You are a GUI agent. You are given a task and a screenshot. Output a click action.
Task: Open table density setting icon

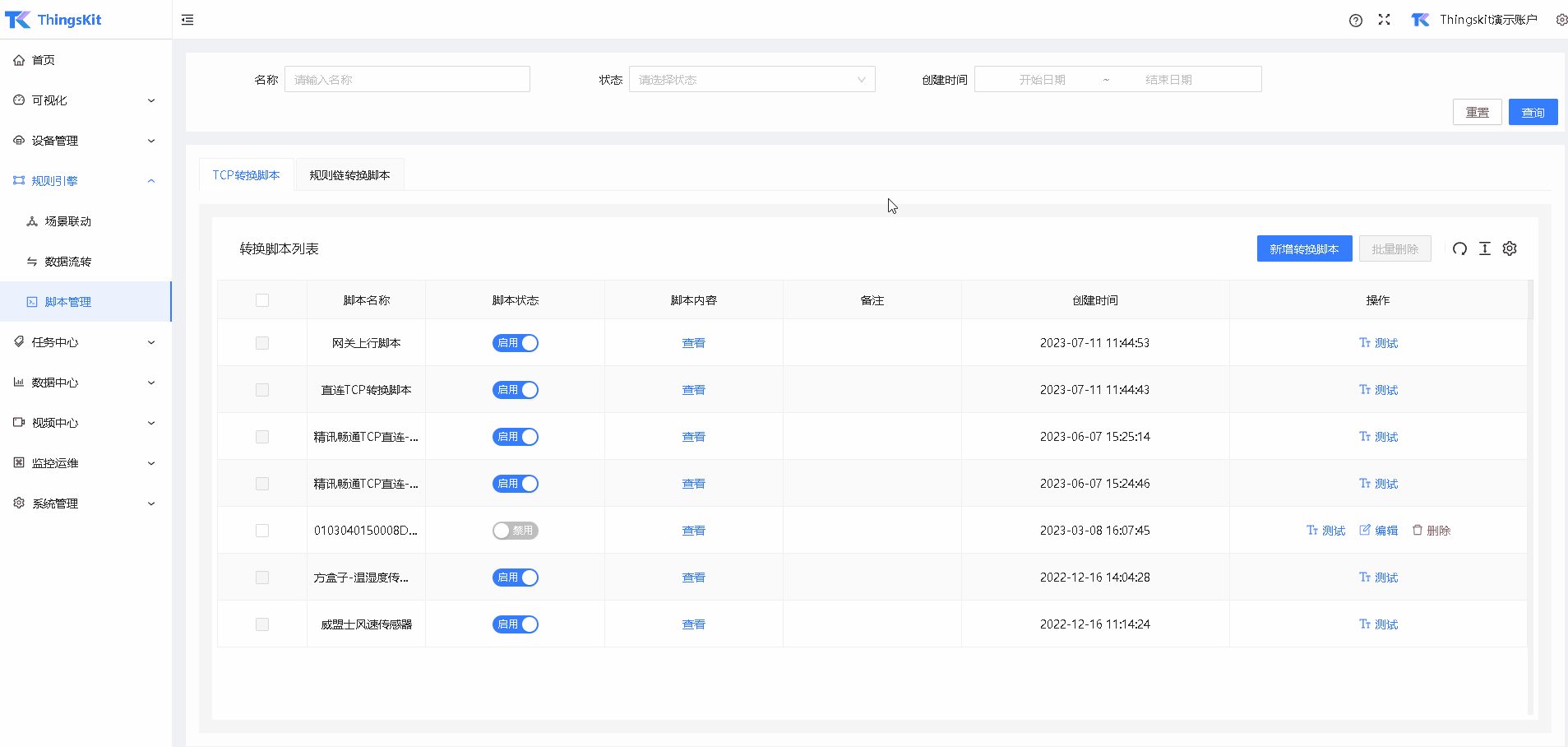click(1485, 248)
